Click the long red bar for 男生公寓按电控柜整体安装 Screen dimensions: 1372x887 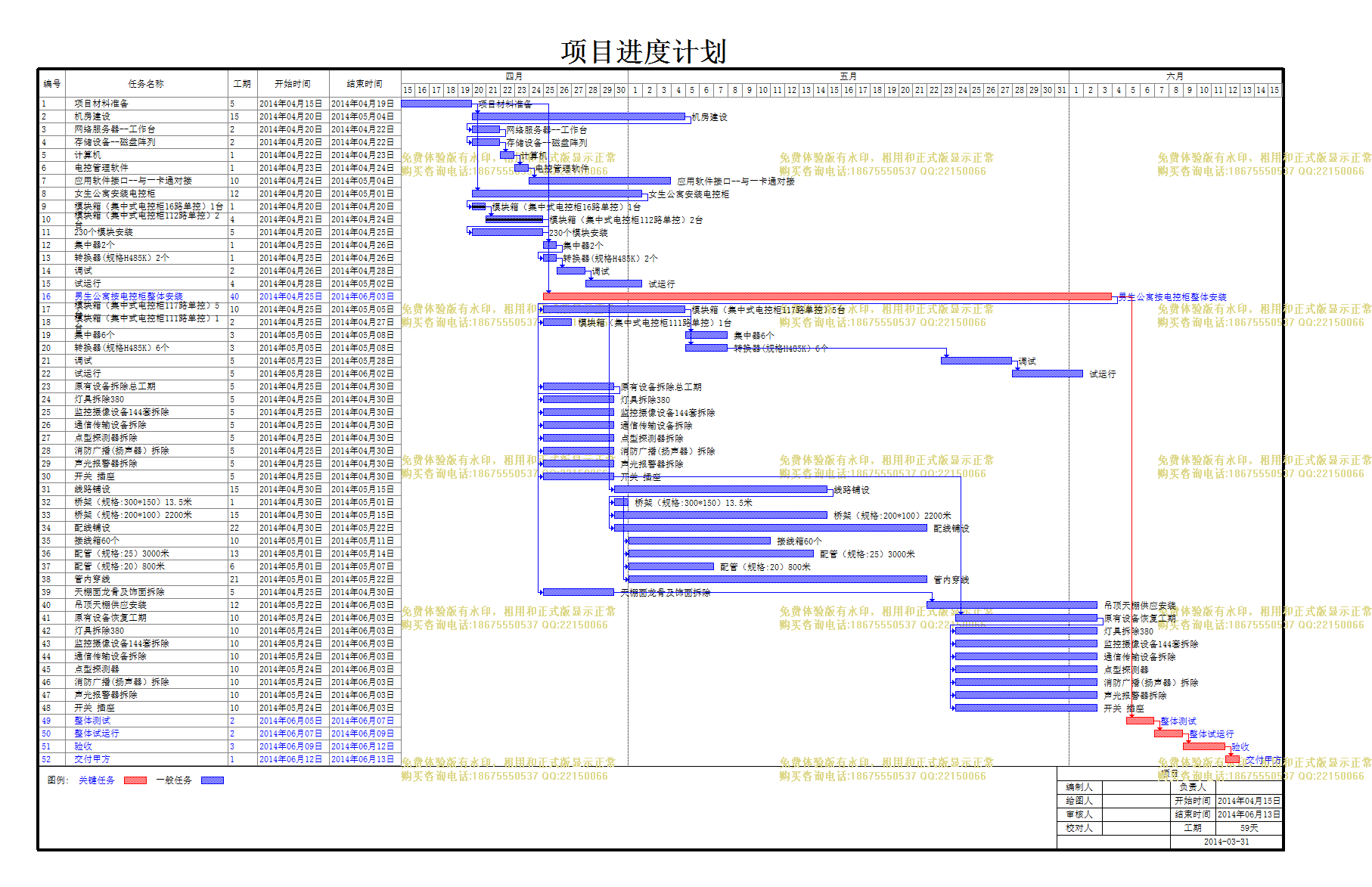[827, 296]
